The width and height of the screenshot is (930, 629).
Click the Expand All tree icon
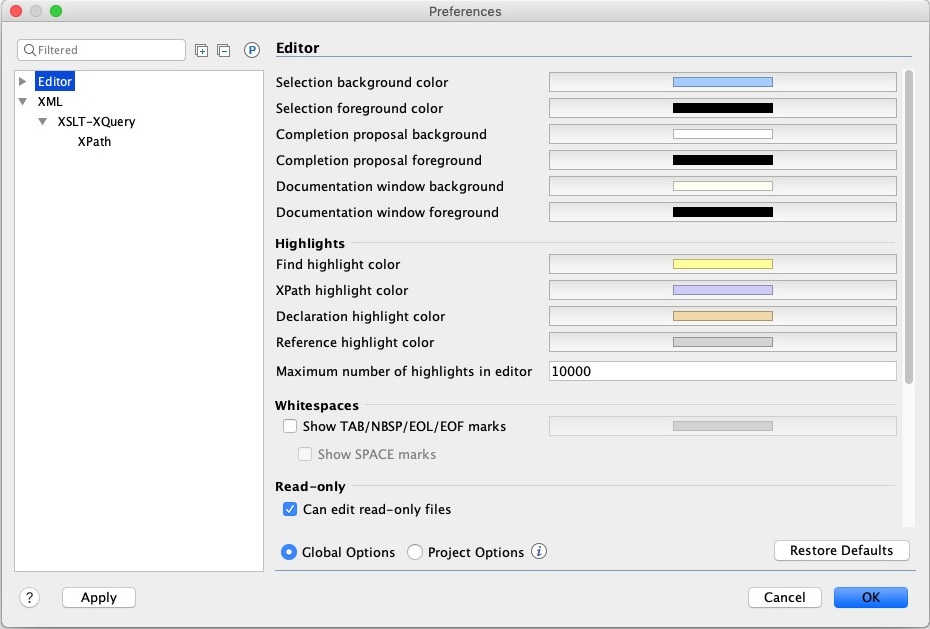pos(201,50)
